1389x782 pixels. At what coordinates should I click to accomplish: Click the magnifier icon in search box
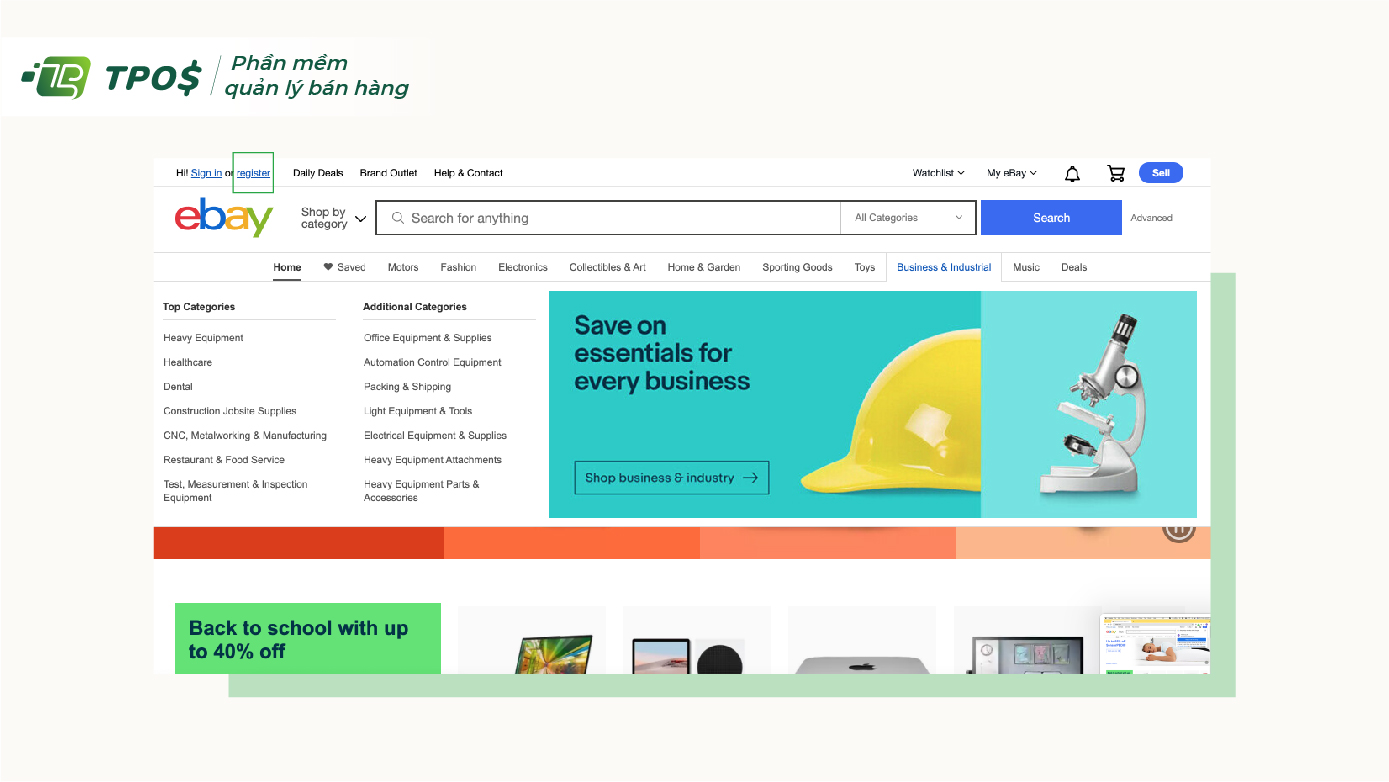398,218
